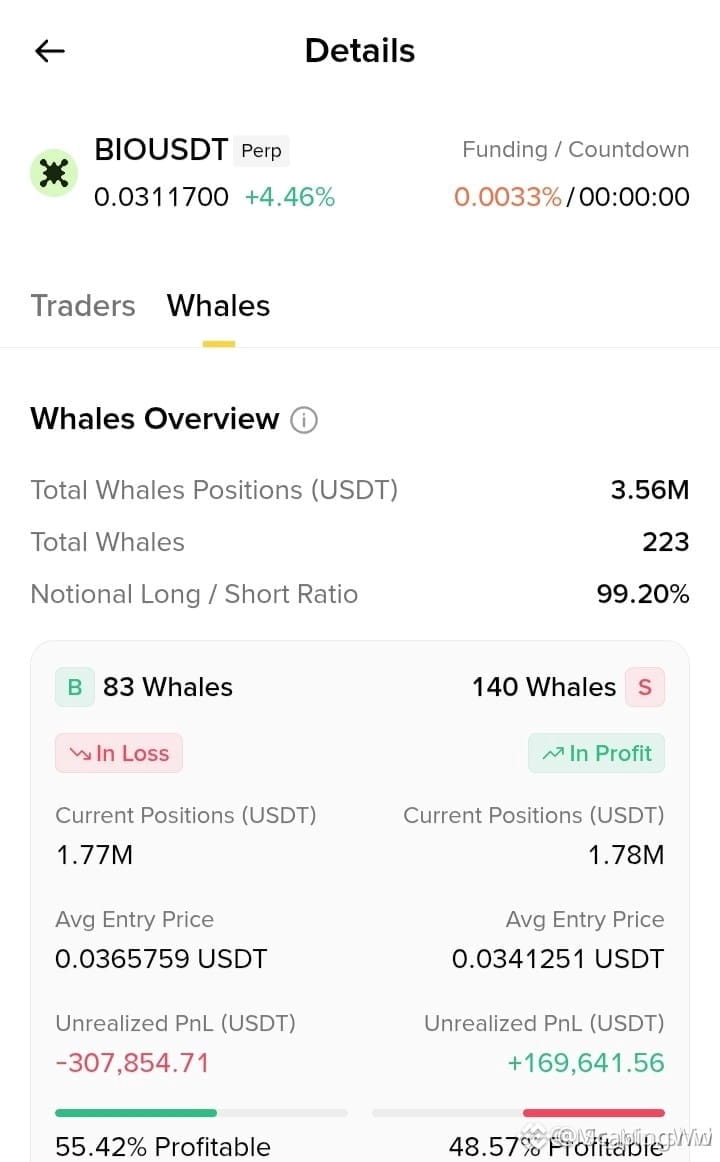Select the Whales tab
720x1162 pixels.
pyautogui.click(x=219, y=305)
